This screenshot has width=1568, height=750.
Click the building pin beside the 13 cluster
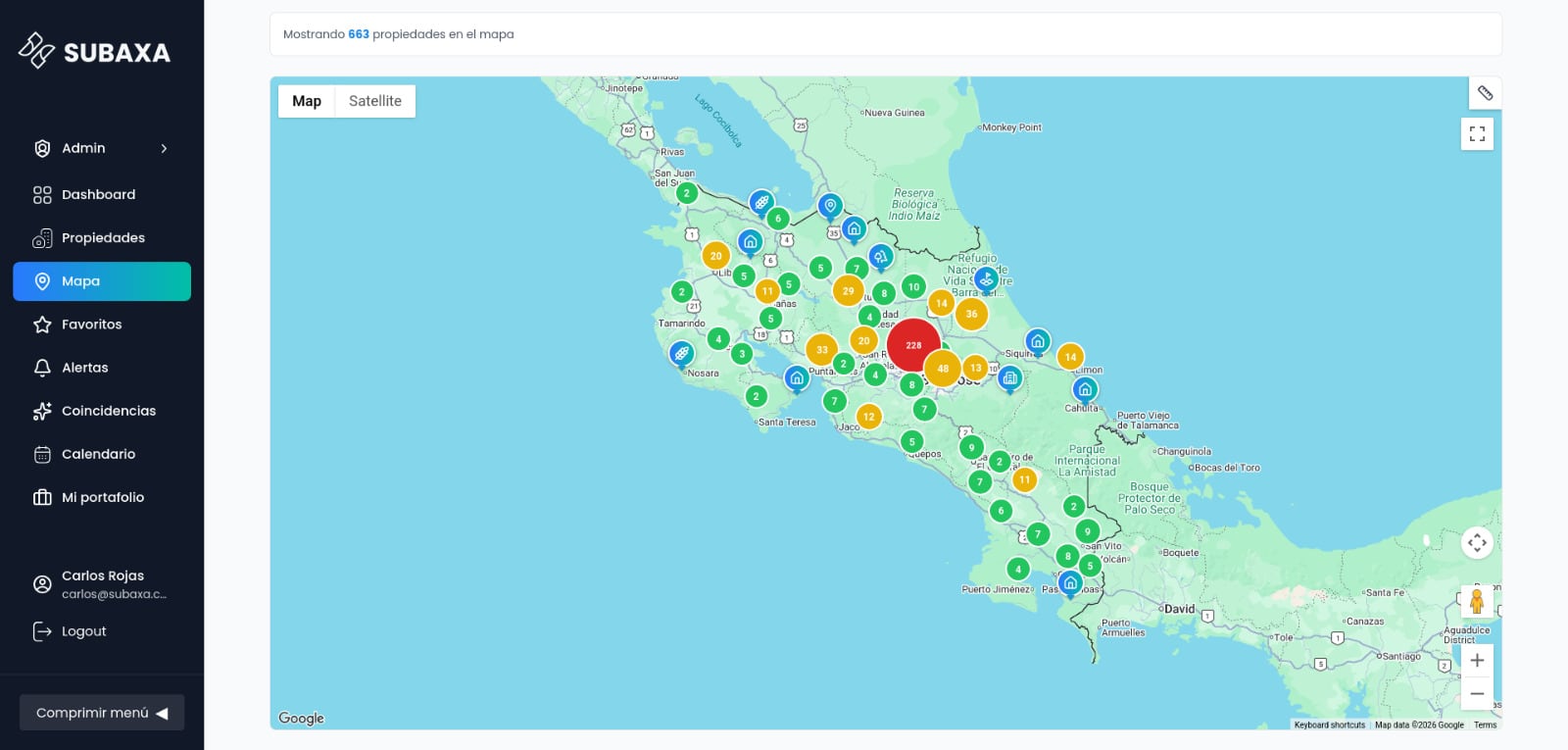(1009, 378)
